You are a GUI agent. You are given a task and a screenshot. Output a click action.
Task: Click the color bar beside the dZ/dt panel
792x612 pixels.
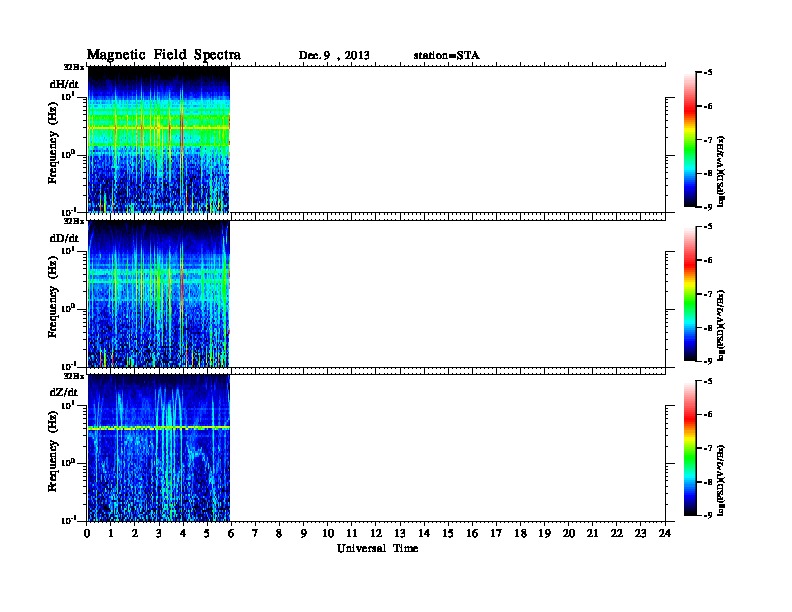point(690,448)
